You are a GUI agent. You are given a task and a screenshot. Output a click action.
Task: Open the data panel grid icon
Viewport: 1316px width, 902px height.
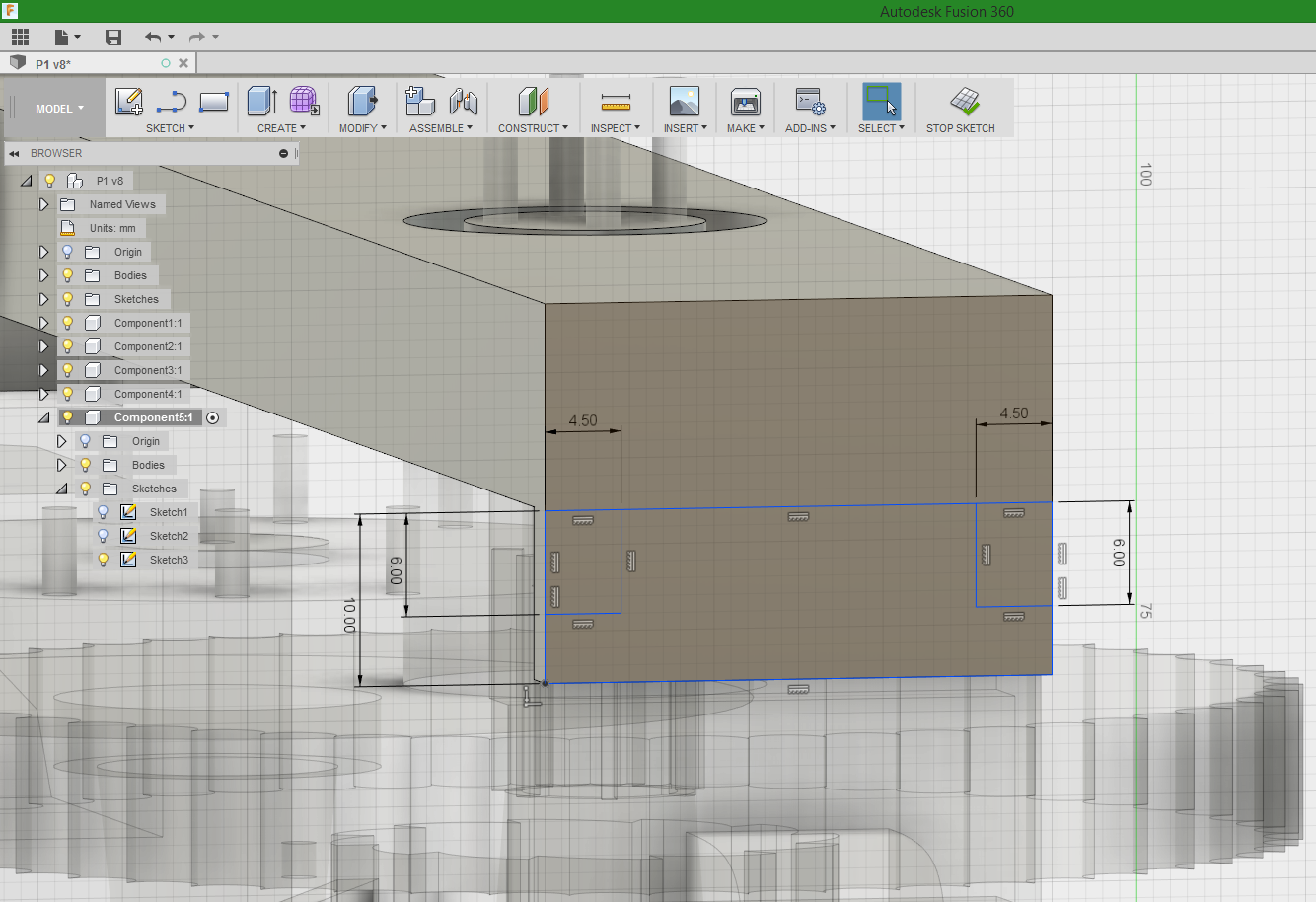click(x=20, y=38)
